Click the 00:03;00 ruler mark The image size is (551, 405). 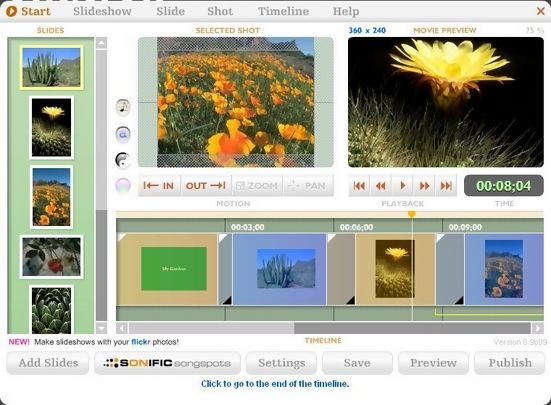(x=247, y=227)
